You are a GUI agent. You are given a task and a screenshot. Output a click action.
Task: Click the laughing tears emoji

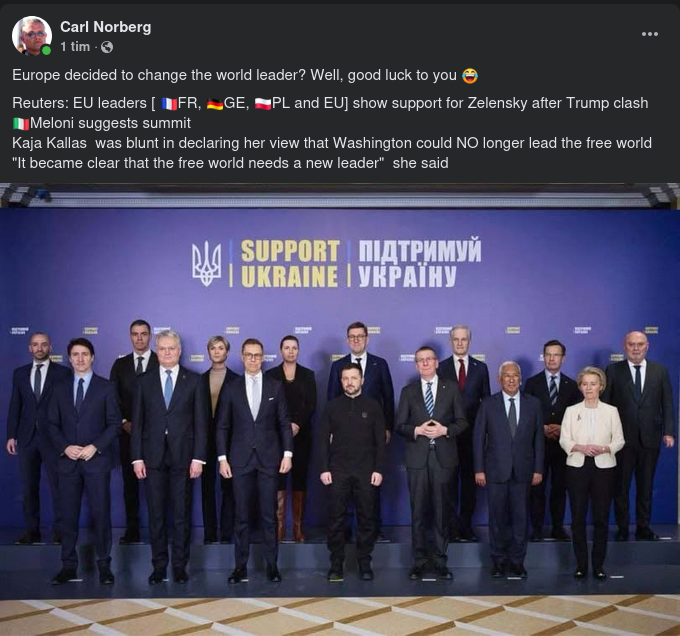coord(470,75)
